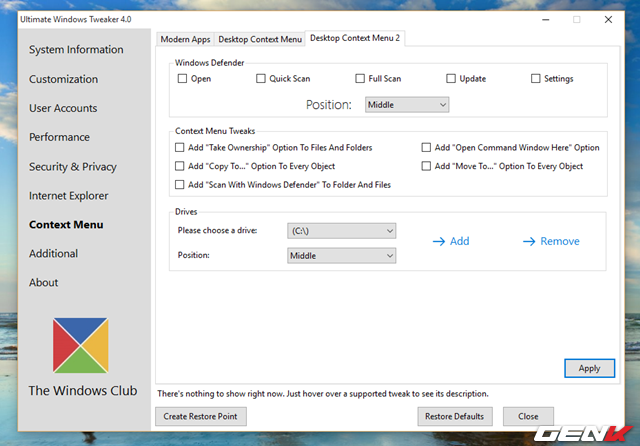Viewport: 640px width, 446px height.
Task: Select Context Menu in sidebar
Action: click(x=66, y=225)
